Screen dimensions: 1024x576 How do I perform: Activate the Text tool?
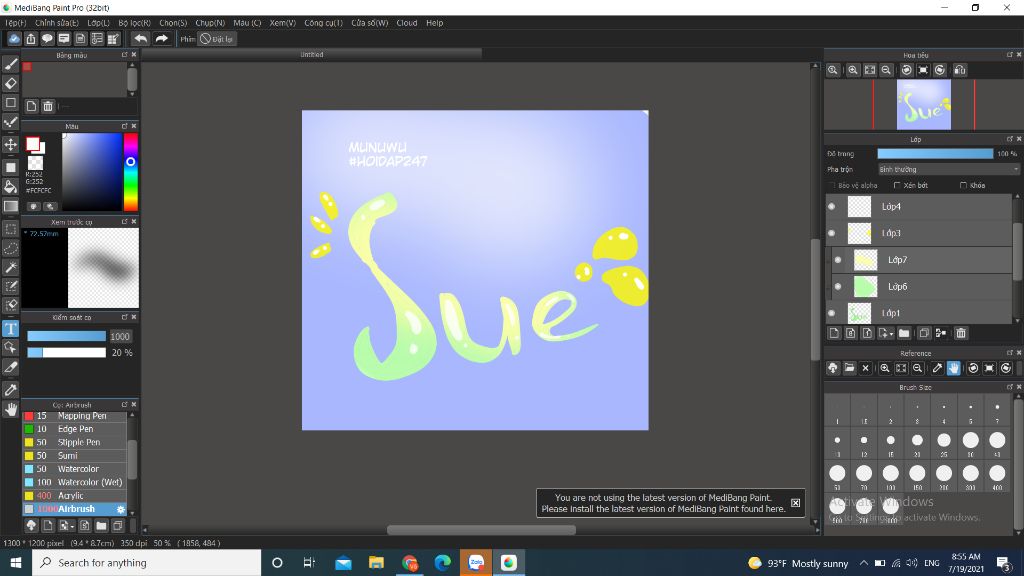(x=10, y=328)
